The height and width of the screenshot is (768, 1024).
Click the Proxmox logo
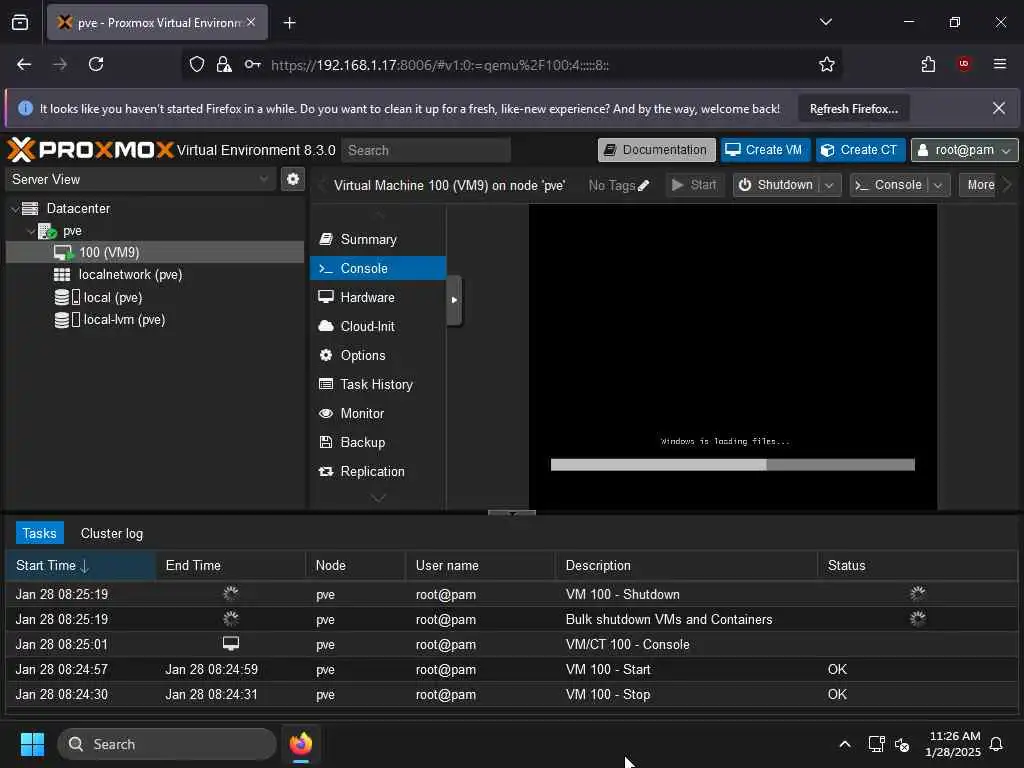91,150
